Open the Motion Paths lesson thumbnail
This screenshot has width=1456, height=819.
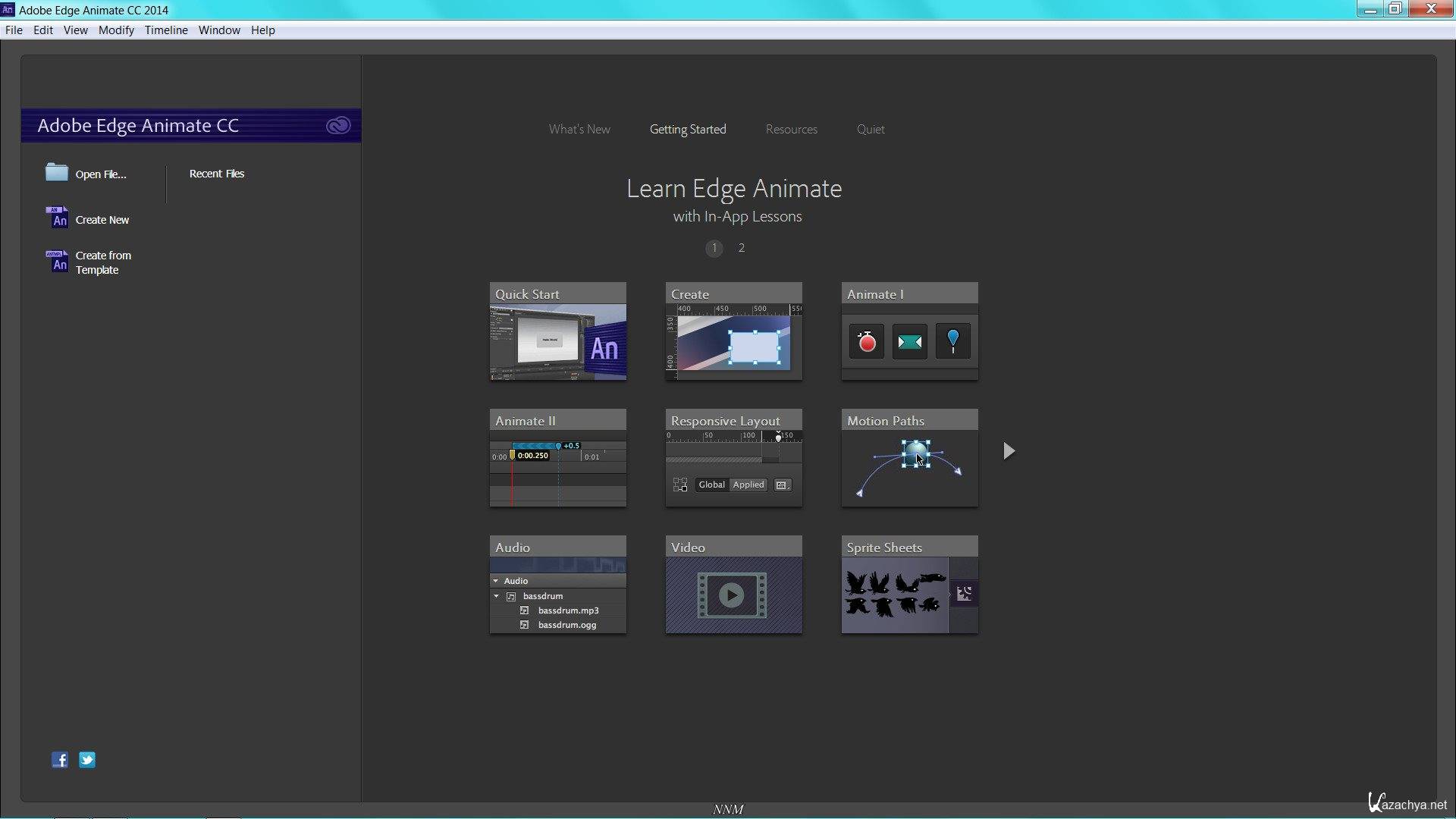click(x=910, y=469)
